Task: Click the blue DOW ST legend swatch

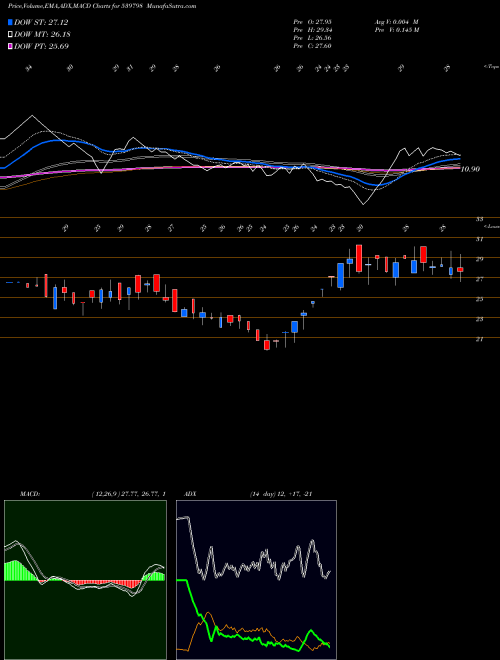Action: (10, 22)
